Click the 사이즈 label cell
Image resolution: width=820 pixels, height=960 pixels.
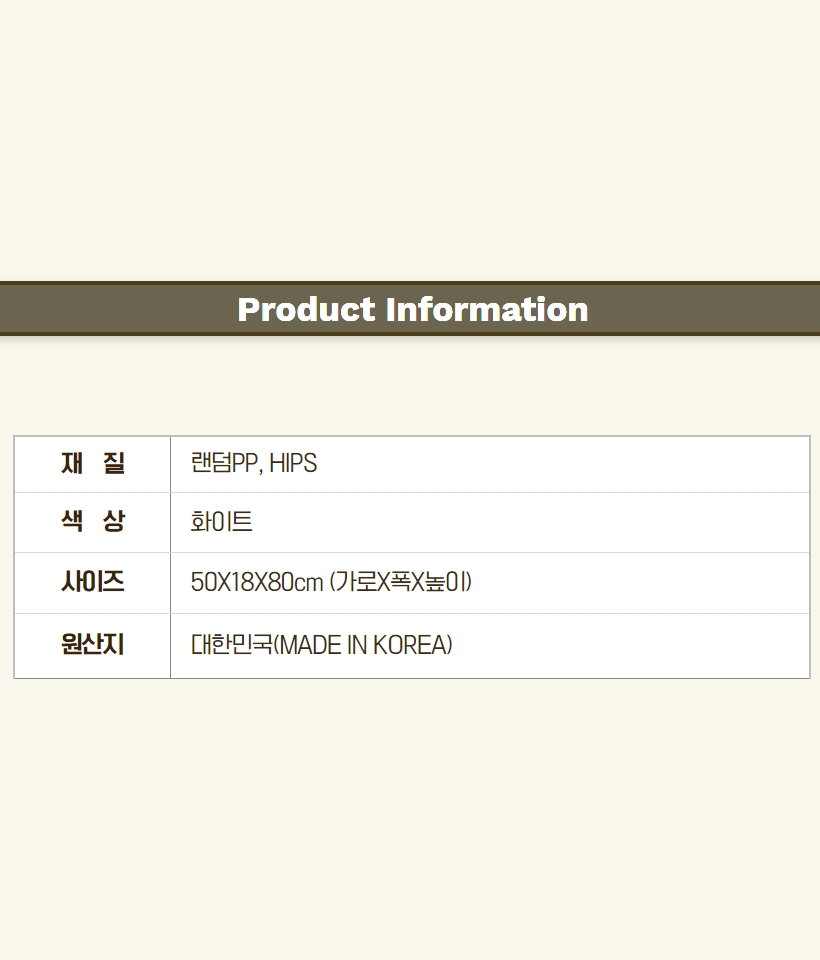[x=92, y=582]
